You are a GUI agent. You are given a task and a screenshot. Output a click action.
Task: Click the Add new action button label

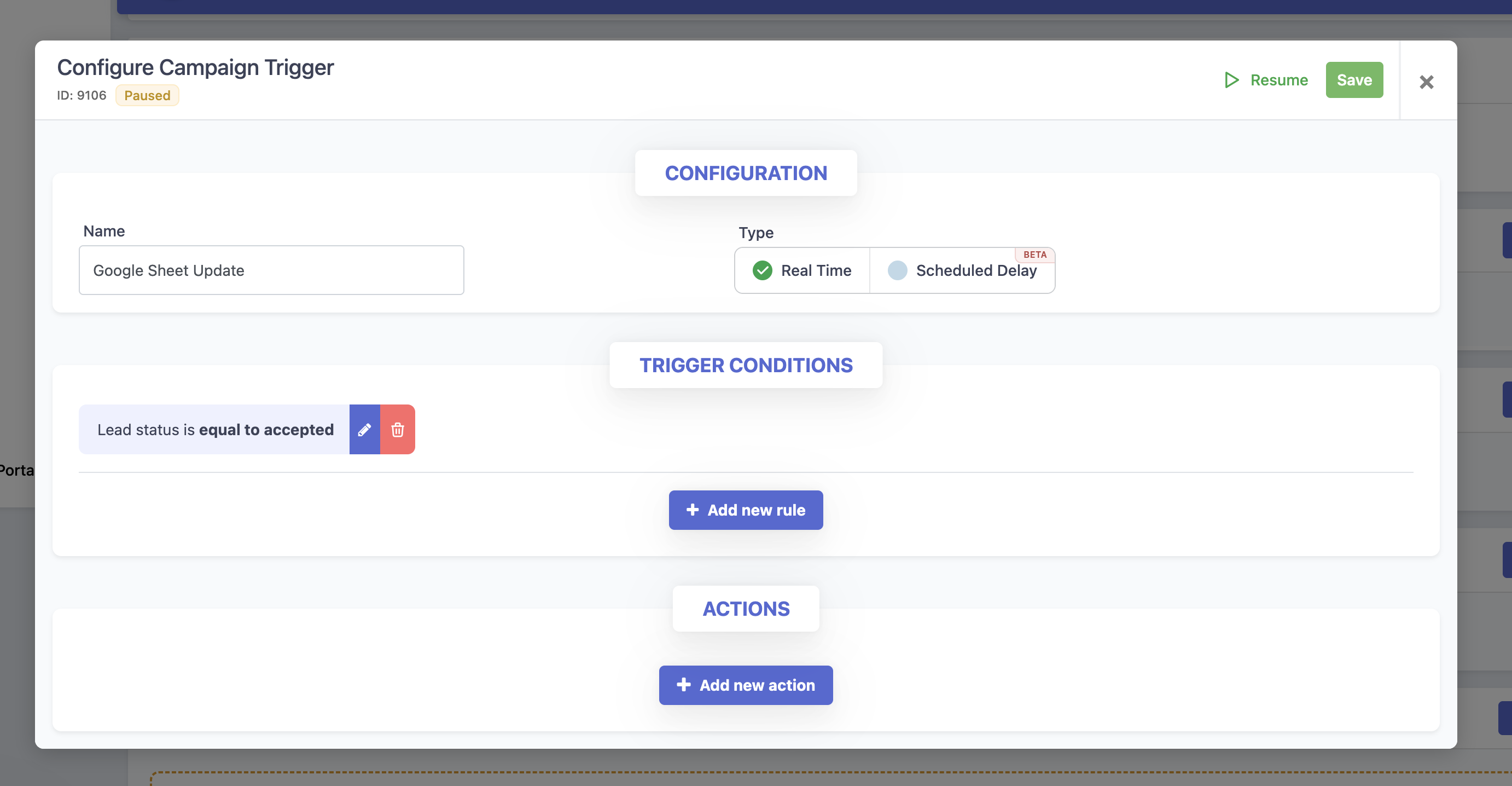point(757,685)
